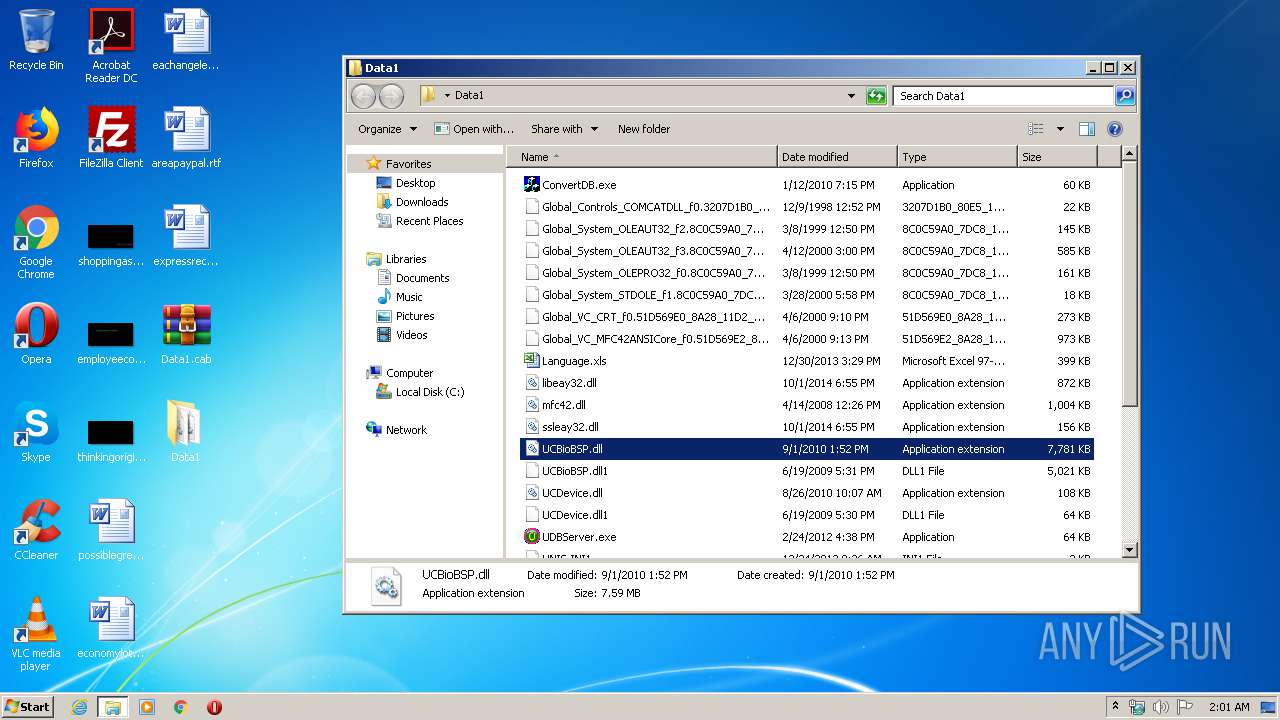Open VLC media player shortcut
This screenshot has height=720, width=1280.
click(x=36, y=634)
